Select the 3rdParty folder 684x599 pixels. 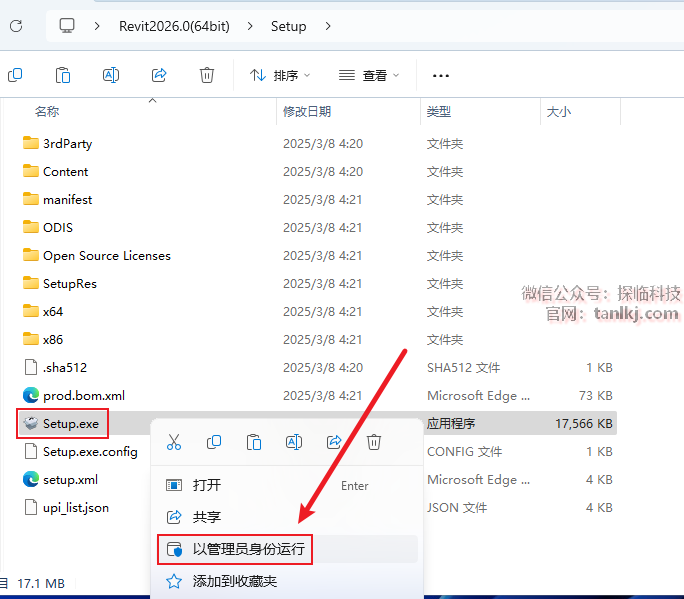67,143
